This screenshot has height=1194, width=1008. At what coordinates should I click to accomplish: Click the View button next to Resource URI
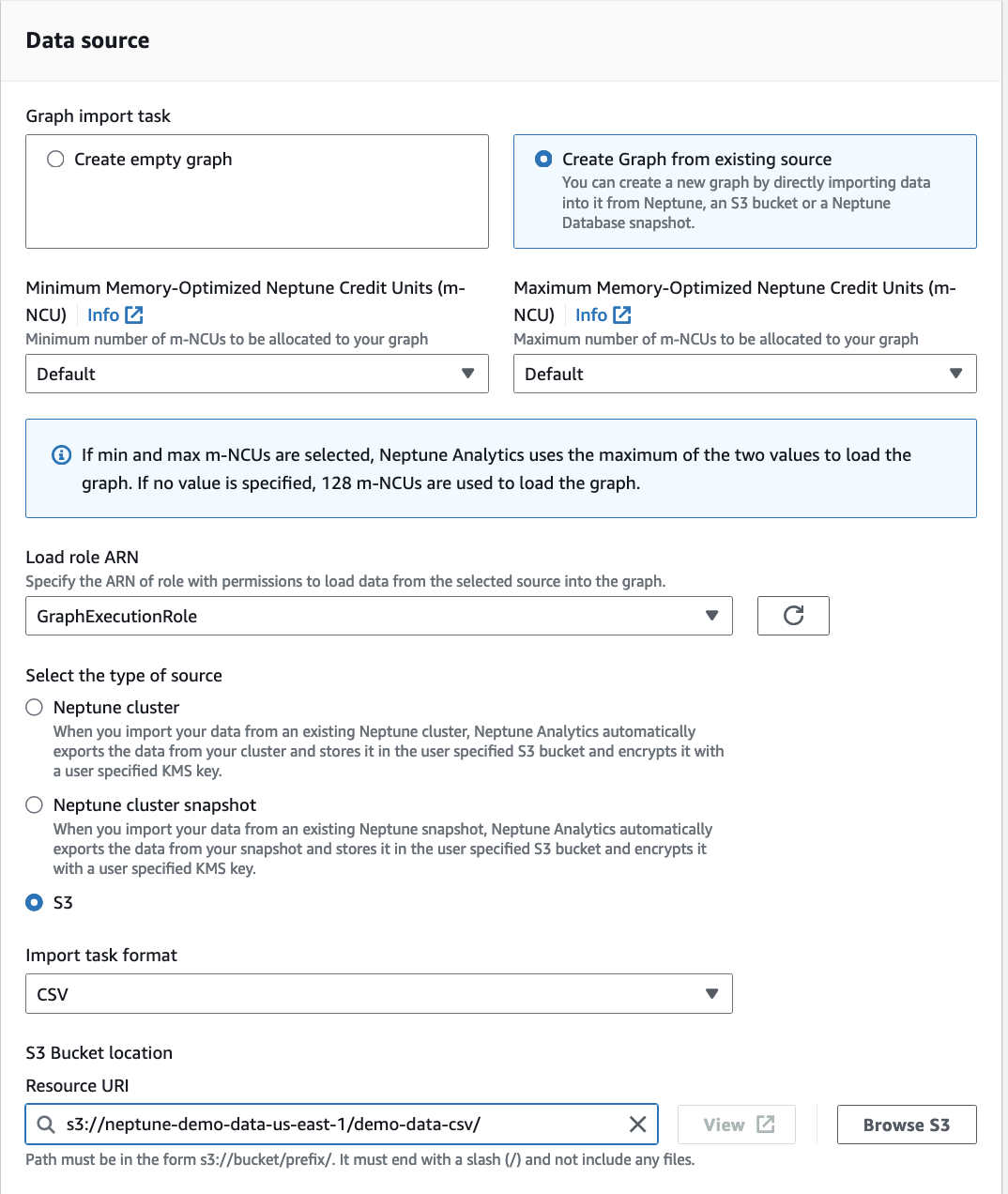(x=736, y=1124)
